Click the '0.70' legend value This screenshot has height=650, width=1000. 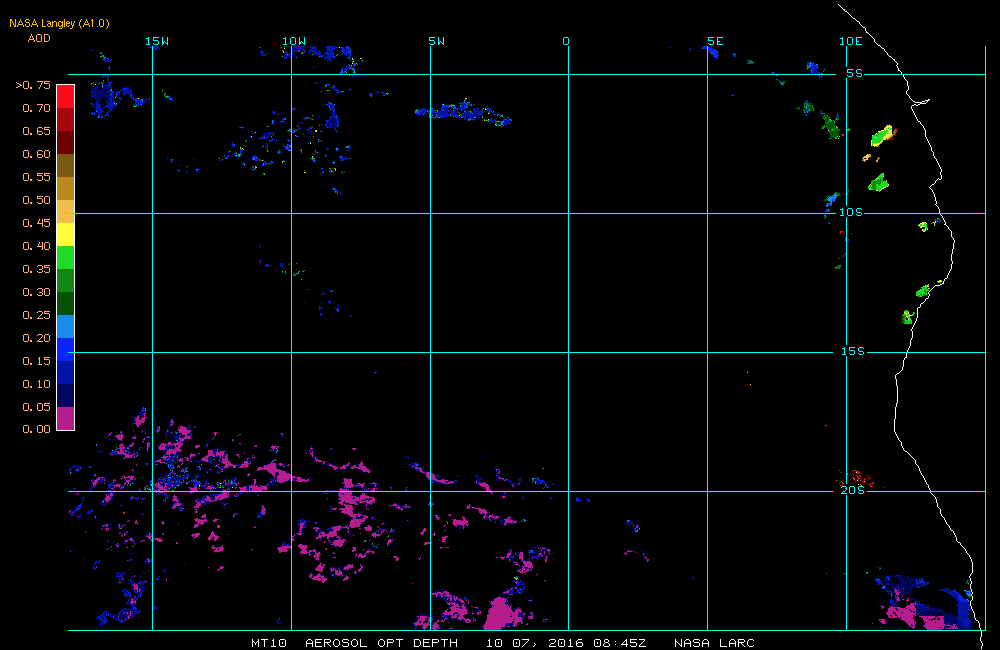click(x=36, y=108)
